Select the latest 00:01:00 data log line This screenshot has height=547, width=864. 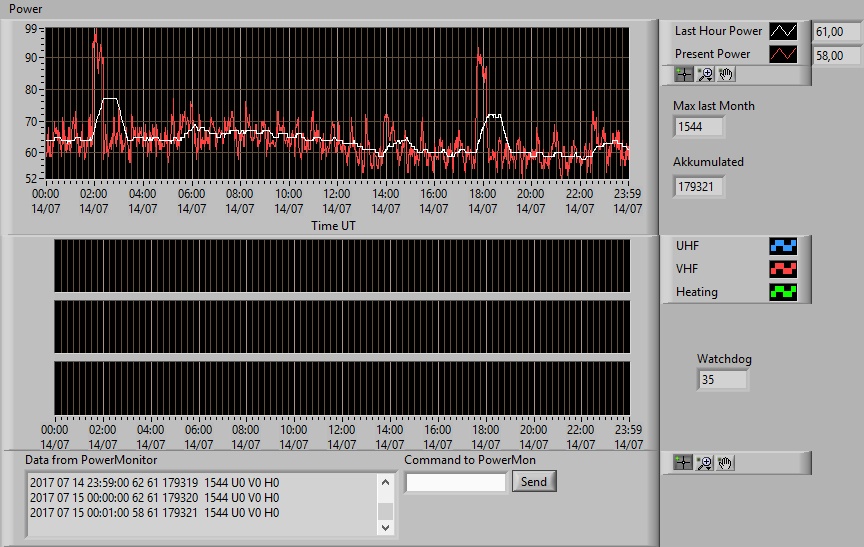(155, 513)
